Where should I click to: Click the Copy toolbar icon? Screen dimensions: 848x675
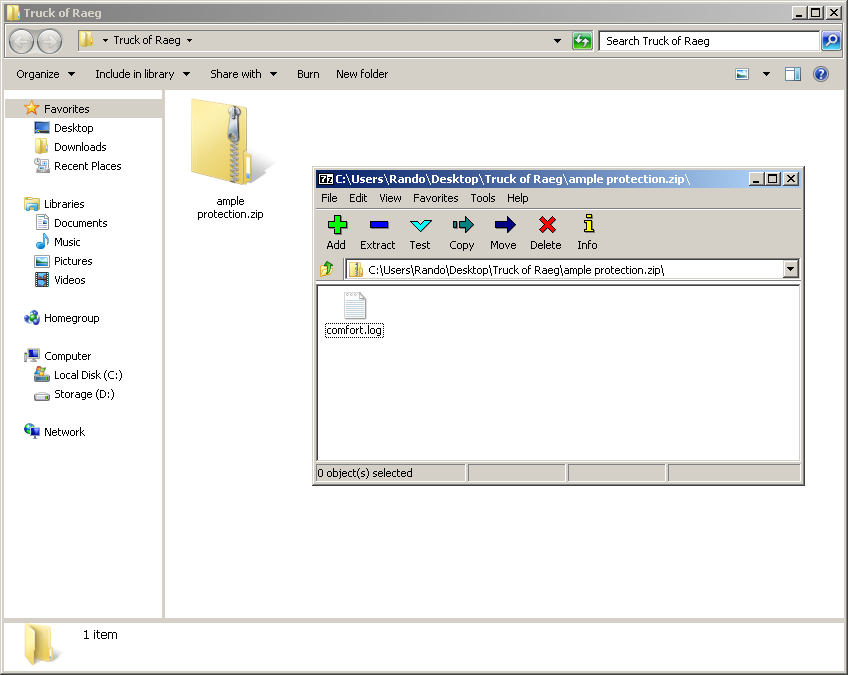pos(462,232)
